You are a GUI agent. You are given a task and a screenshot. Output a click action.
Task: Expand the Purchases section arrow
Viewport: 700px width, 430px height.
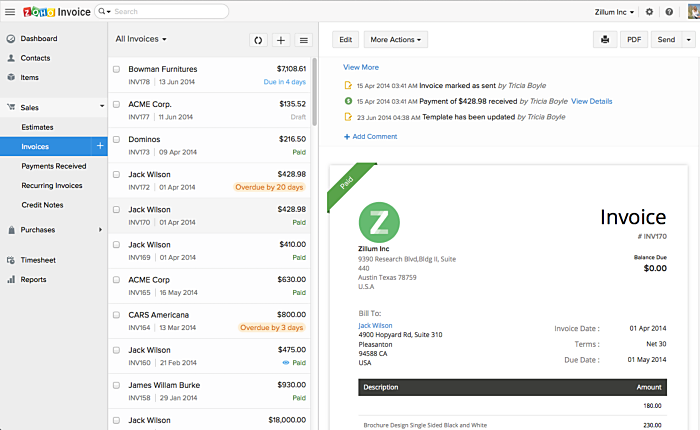pyautogui.click(x=100, y=230)
